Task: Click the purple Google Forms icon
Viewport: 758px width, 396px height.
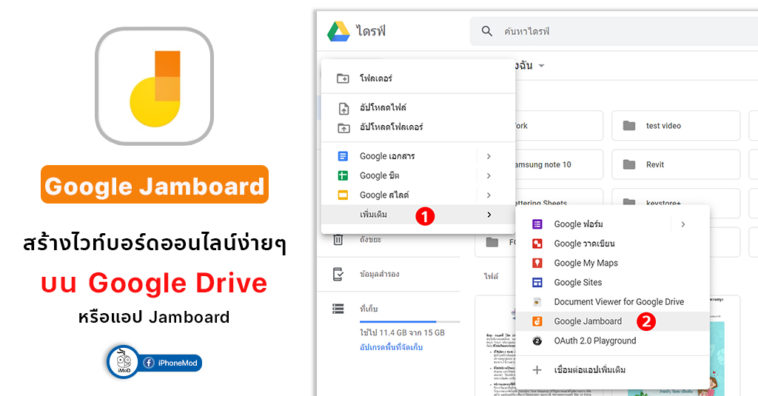Action: coord(537,224)
